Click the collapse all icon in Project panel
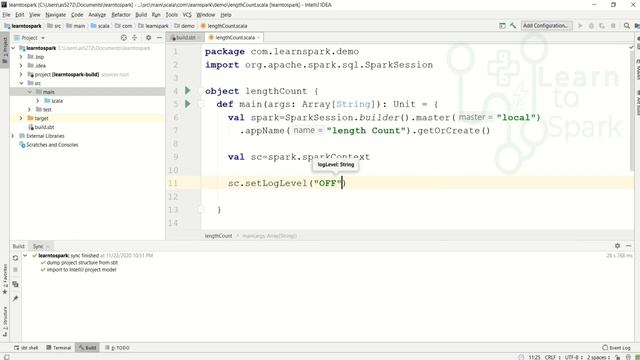The height and width of the screenshot is (360, 640). point(134,38)
